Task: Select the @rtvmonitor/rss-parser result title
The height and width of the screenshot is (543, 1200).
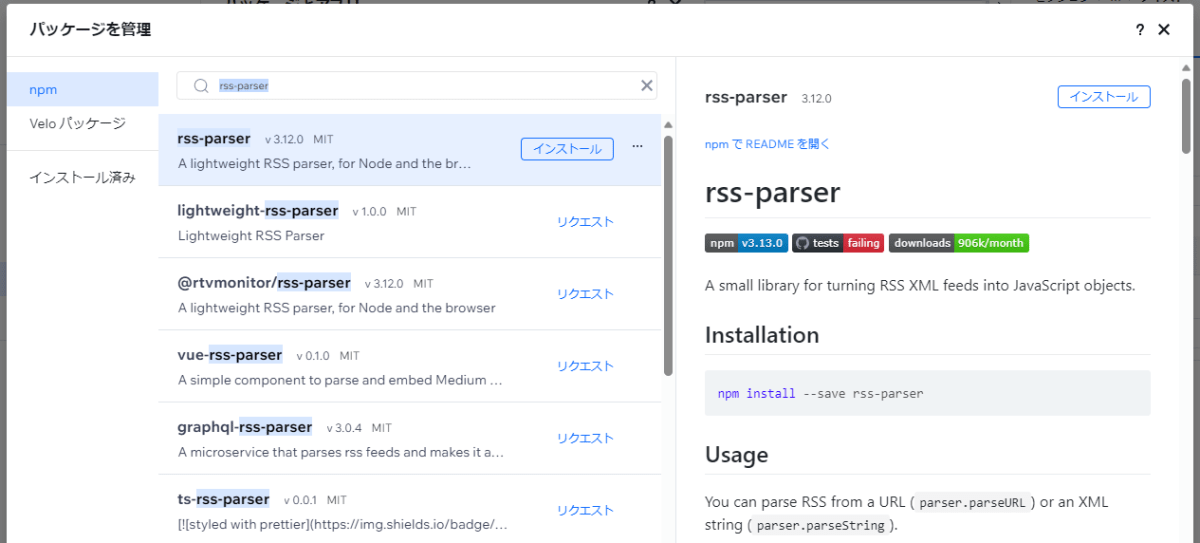Action: (x=264, y=283)
